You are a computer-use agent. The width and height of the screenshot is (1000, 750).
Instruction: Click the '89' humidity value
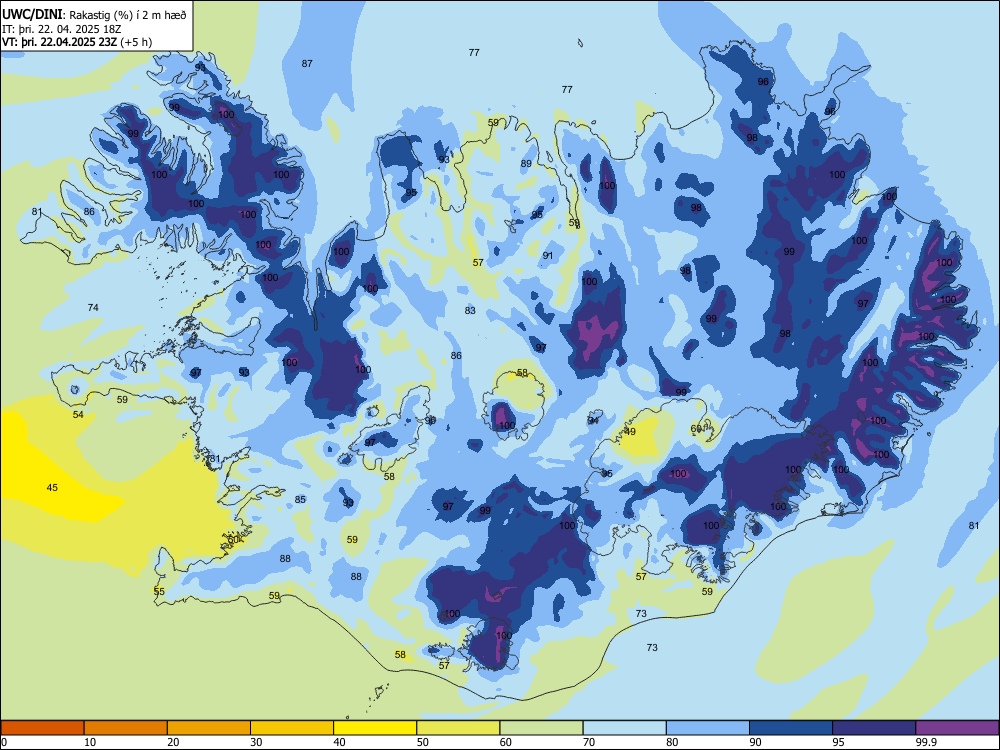click(526, 163)
